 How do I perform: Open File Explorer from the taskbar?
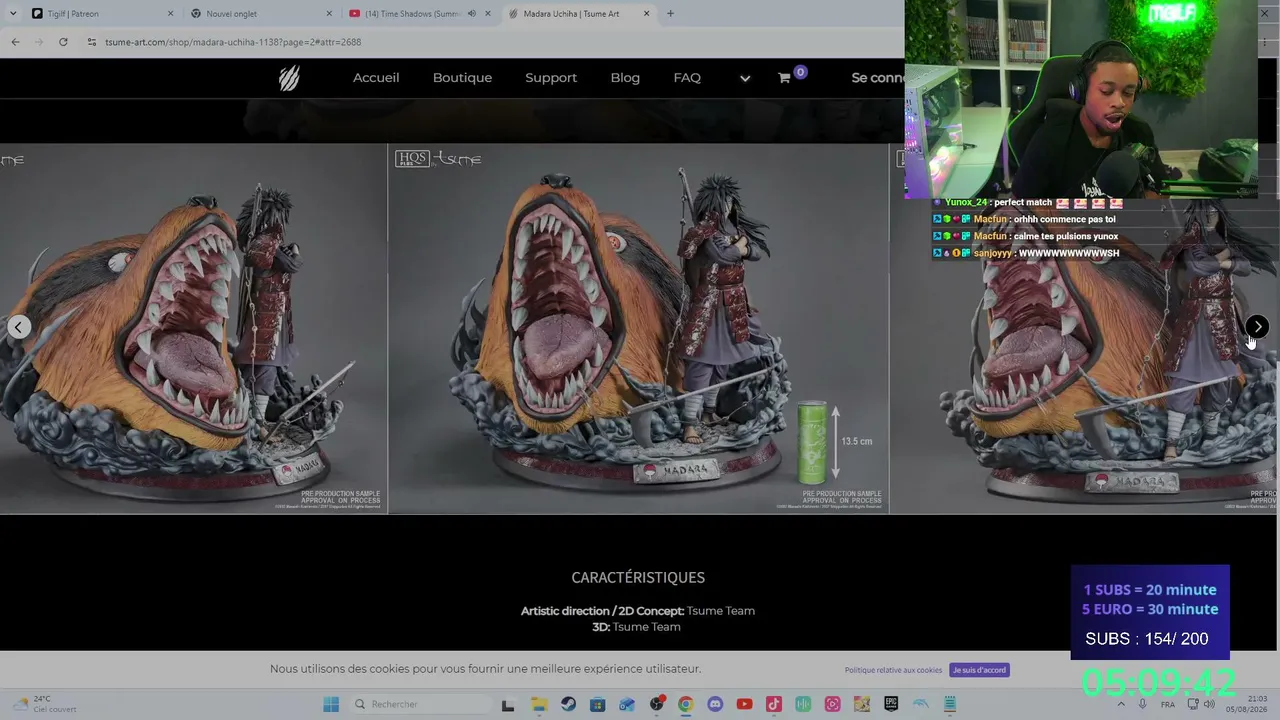[x=538, y=704]
